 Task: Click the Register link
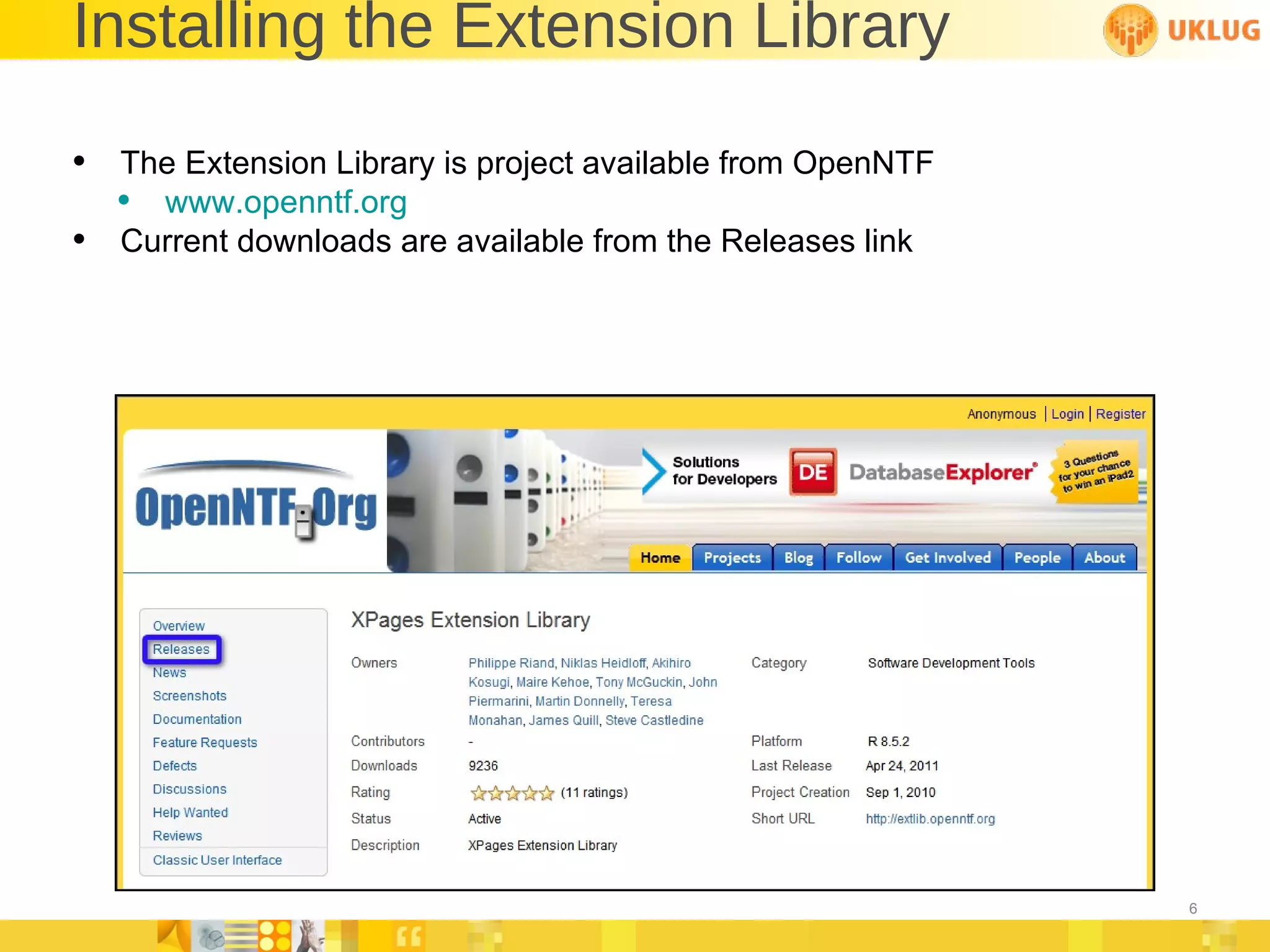coord(1120,414)
